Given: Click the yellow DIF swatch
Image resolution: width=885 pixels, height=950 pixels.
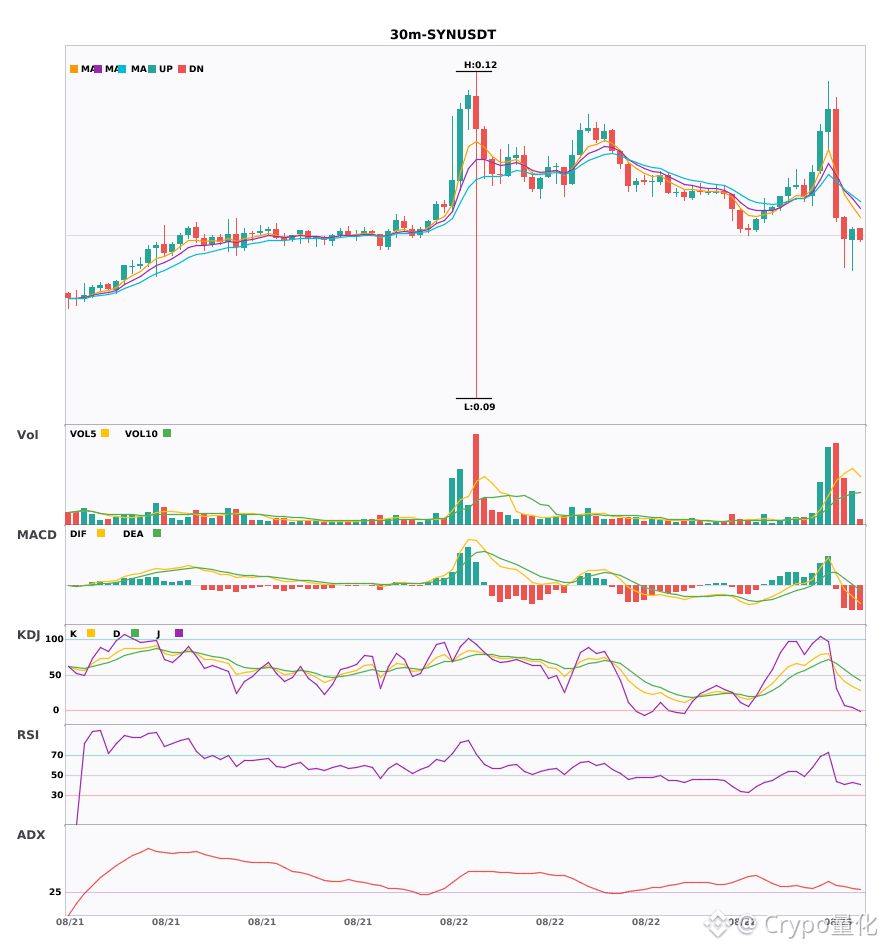Looking at the screenshot, I should pos(101,533).
